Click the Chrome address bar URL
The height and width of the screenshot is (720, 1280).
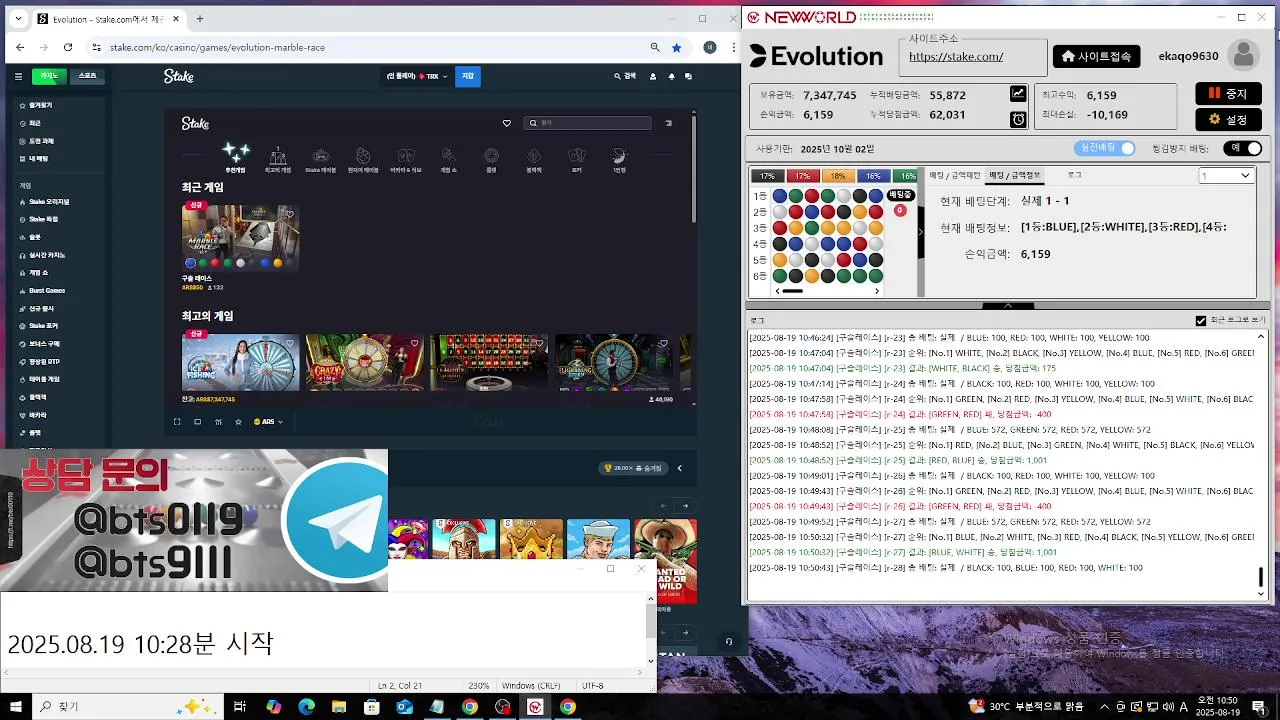tap(217, 47)
